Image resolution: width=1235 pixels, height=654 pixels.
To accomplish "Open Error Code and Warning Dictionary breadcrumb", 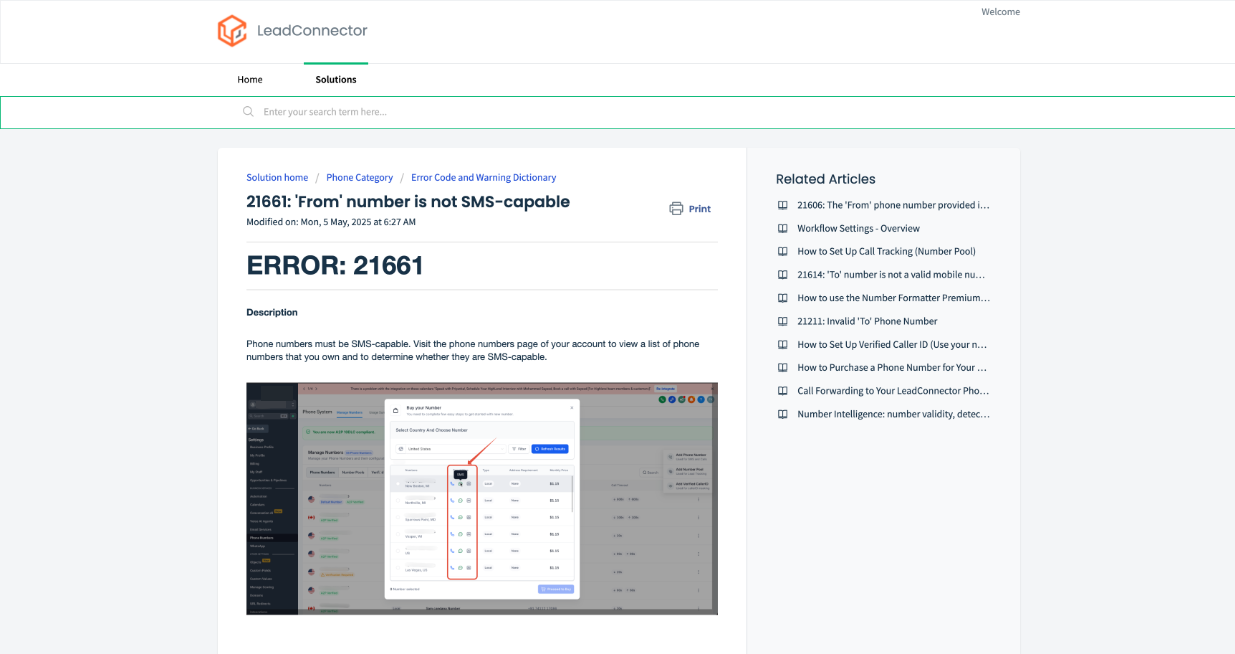I will pos(483,177).
